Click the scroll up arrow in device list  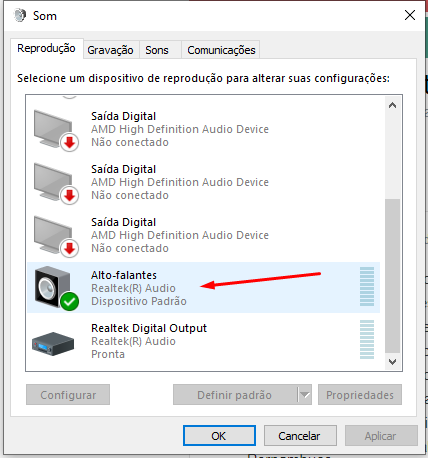pos(392,106)
